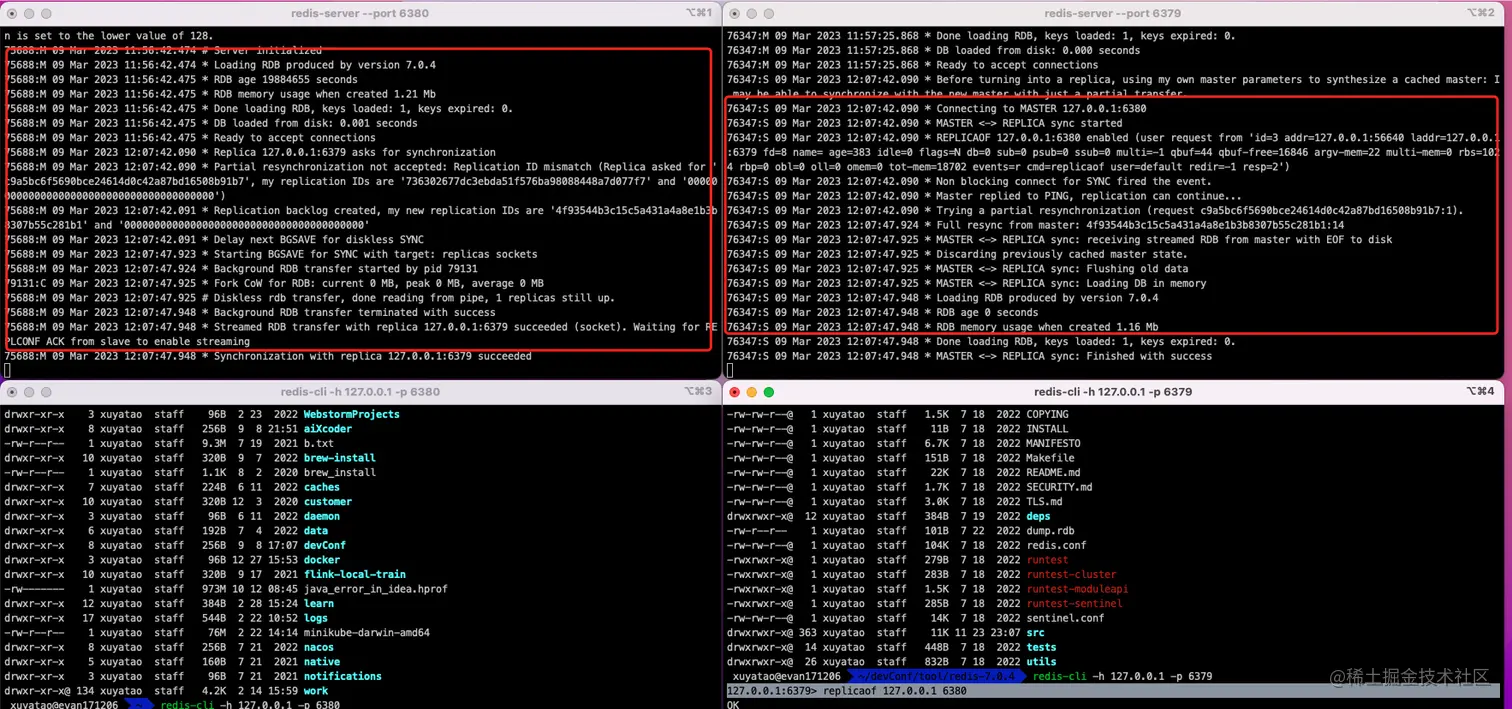
Task: Click 'Loading DB in memory' log line
Action: (967, 283)
